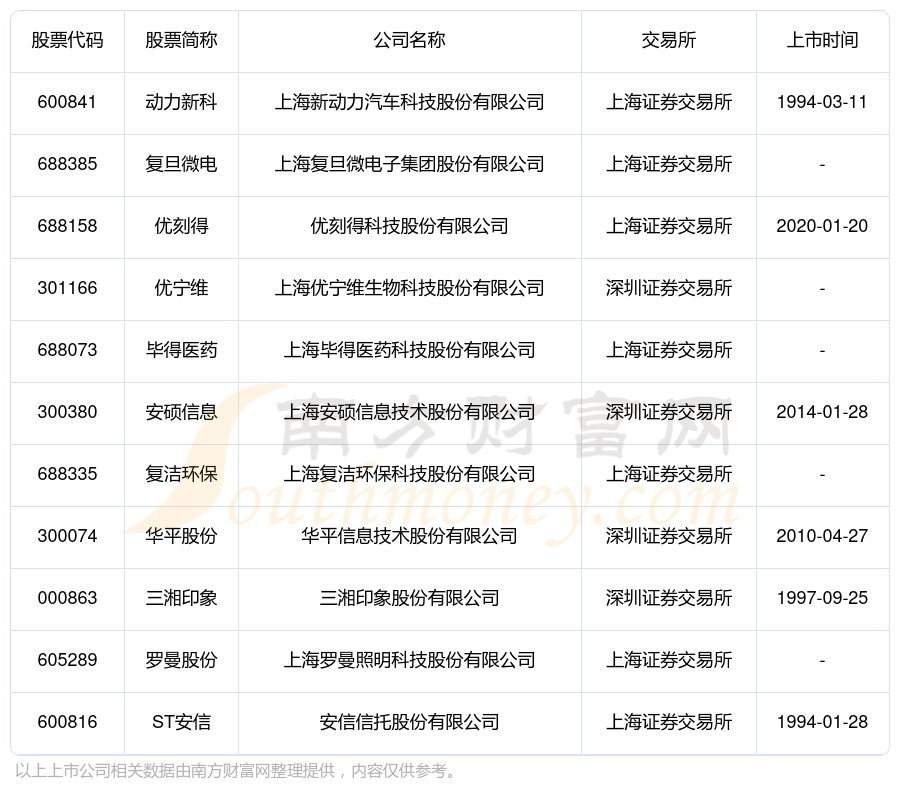Click company 上海安硕信息技术股份有限公司
This screenshot has height=800, width=900.
(x=409, y=412)
